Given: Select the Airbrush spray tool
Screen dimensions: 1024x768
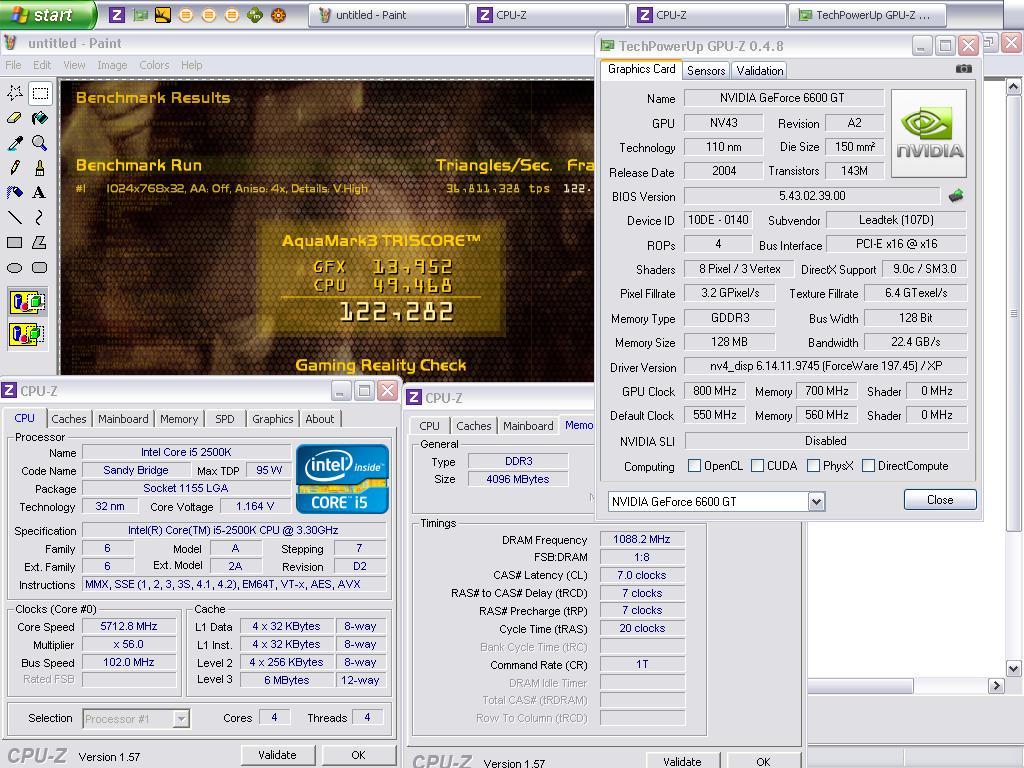Looking at the screenshot, I should 14,193.
